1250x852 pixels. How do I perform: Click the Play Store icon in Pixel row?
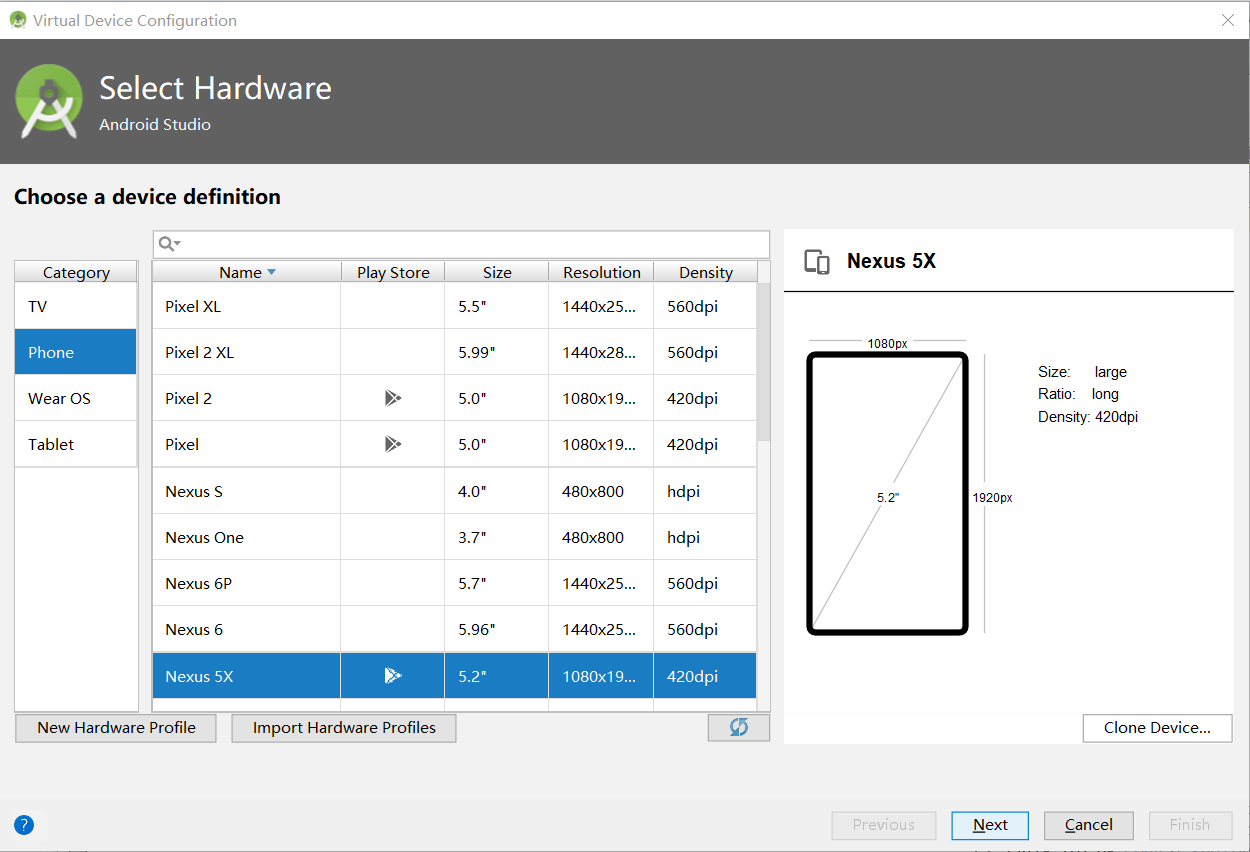pos(393,444)
